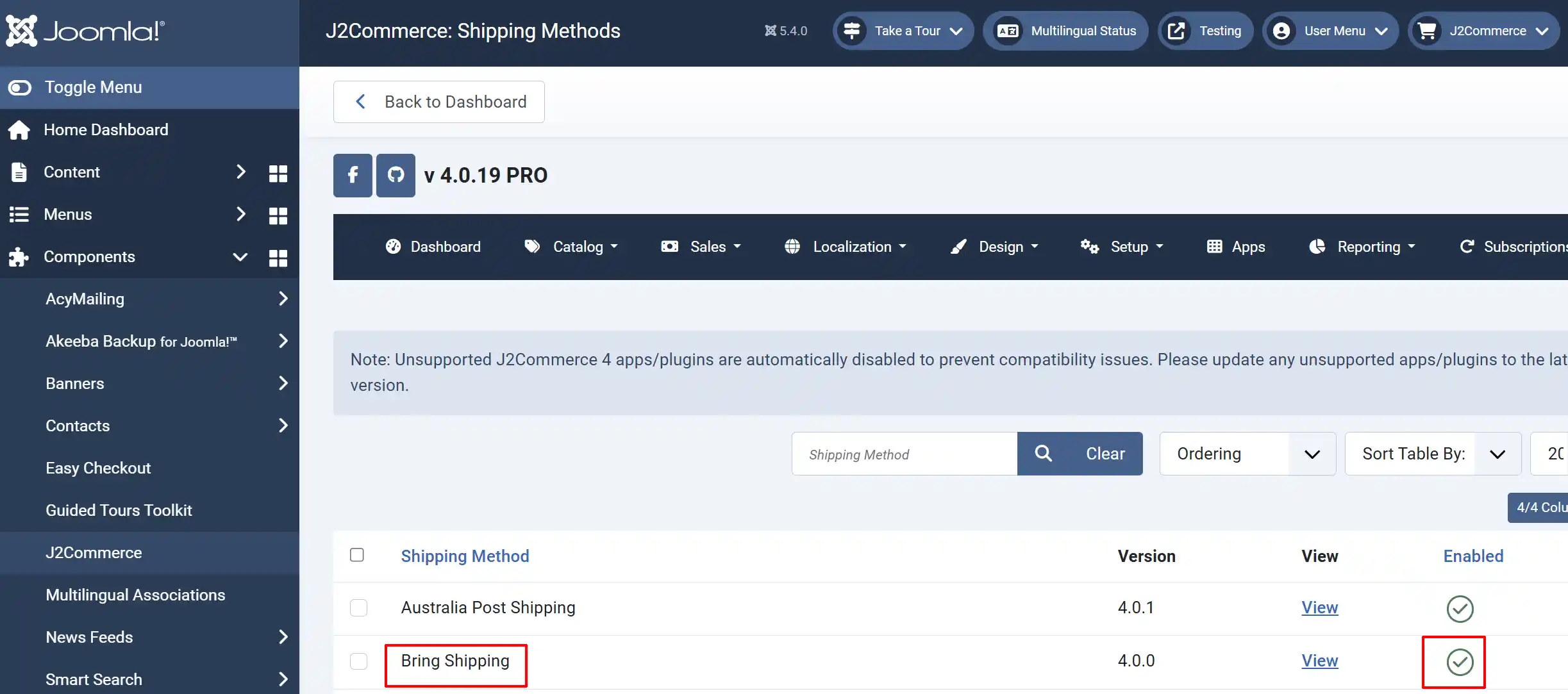1568x694 pixels.
Task: Select J2Commerce in the sidebar
Action: [x=94, y=552]
